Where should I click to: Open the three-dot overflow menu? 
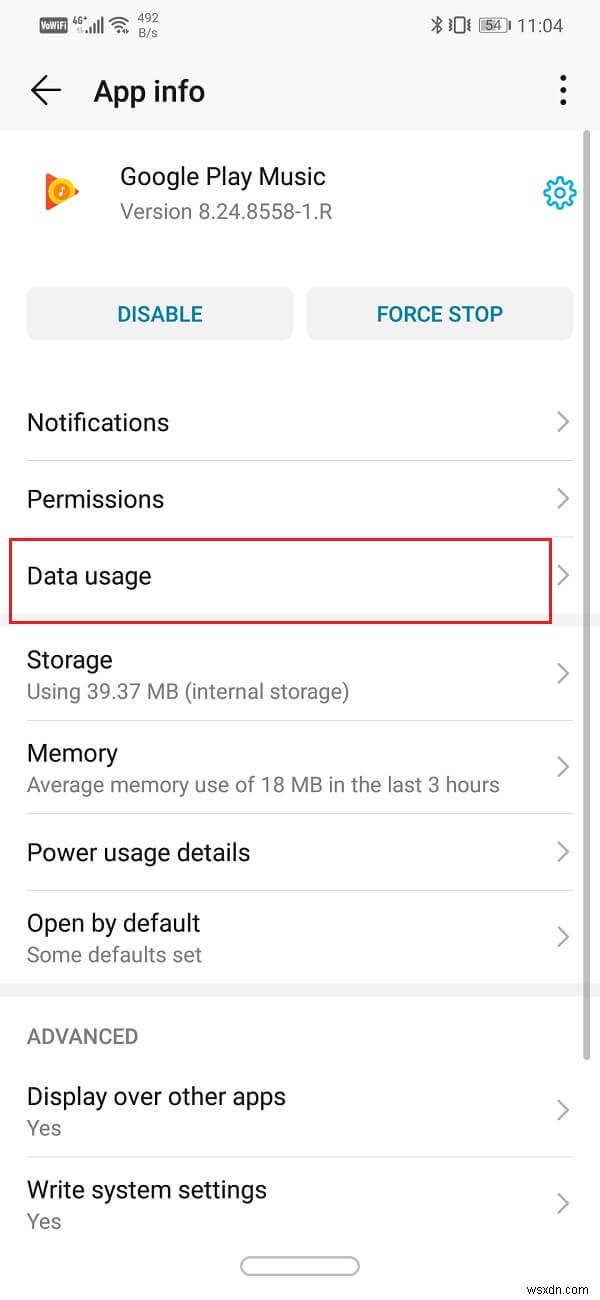coord(563,90)
